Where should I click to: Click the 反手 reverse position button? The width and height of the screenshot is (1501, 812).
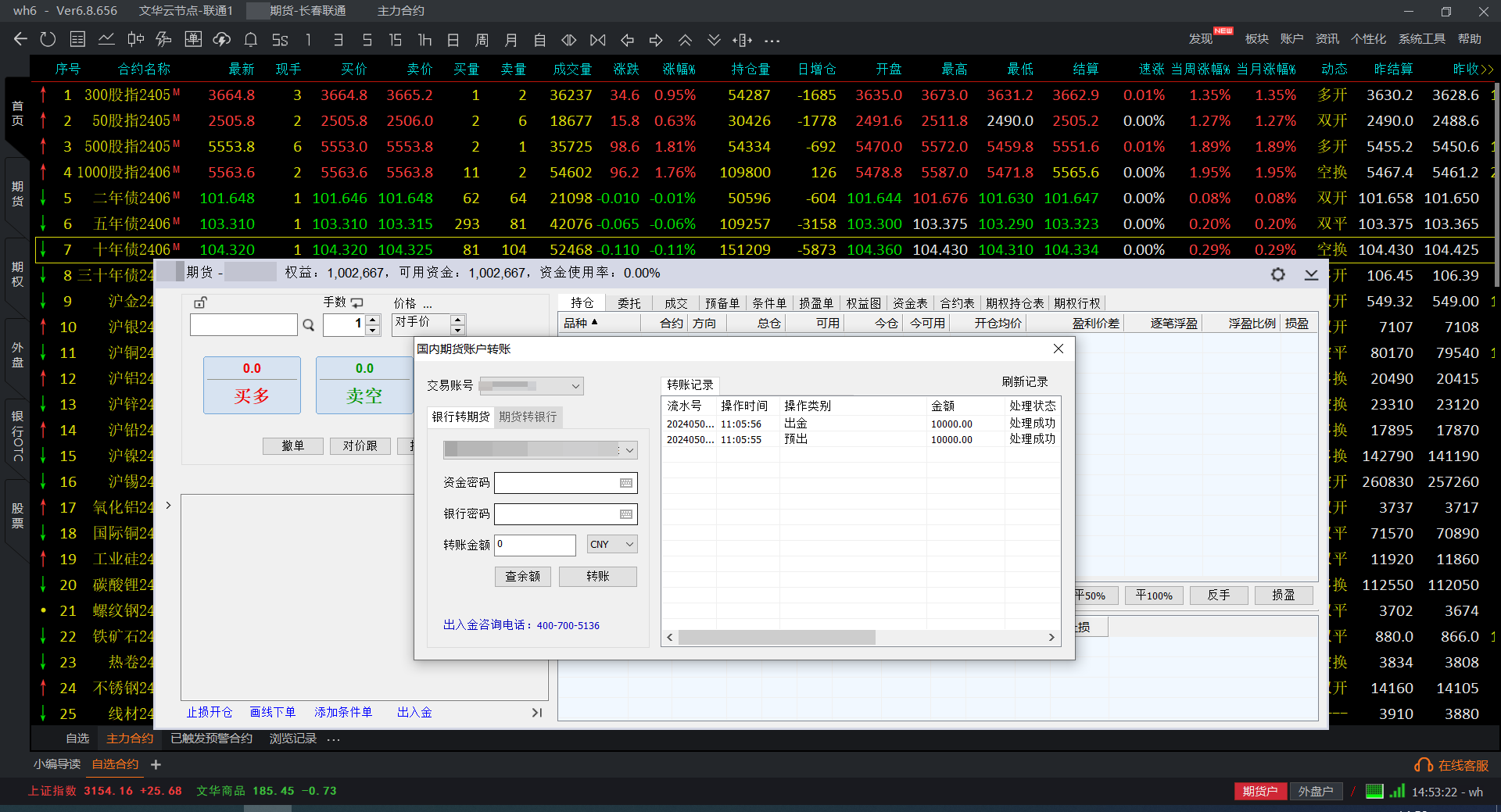[1219, 596]
